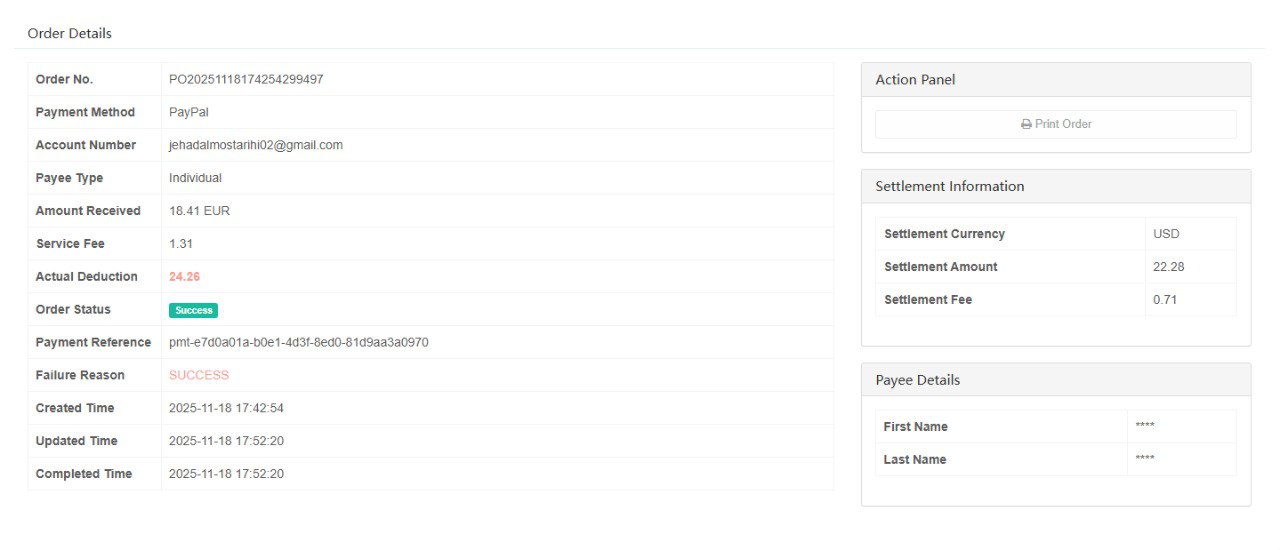Viewport: 1280px width, 550px height.
Task: Click the Completed Time value
Action: tap(226, 474)
